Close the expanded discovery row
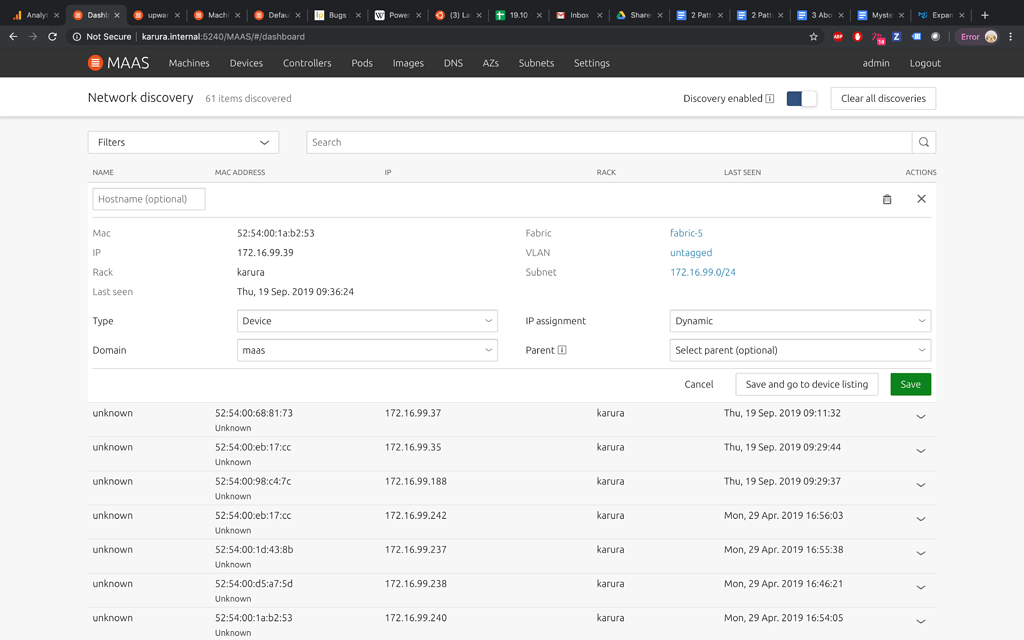Screen dimensions: 1024x640 [x=921, y=199]
